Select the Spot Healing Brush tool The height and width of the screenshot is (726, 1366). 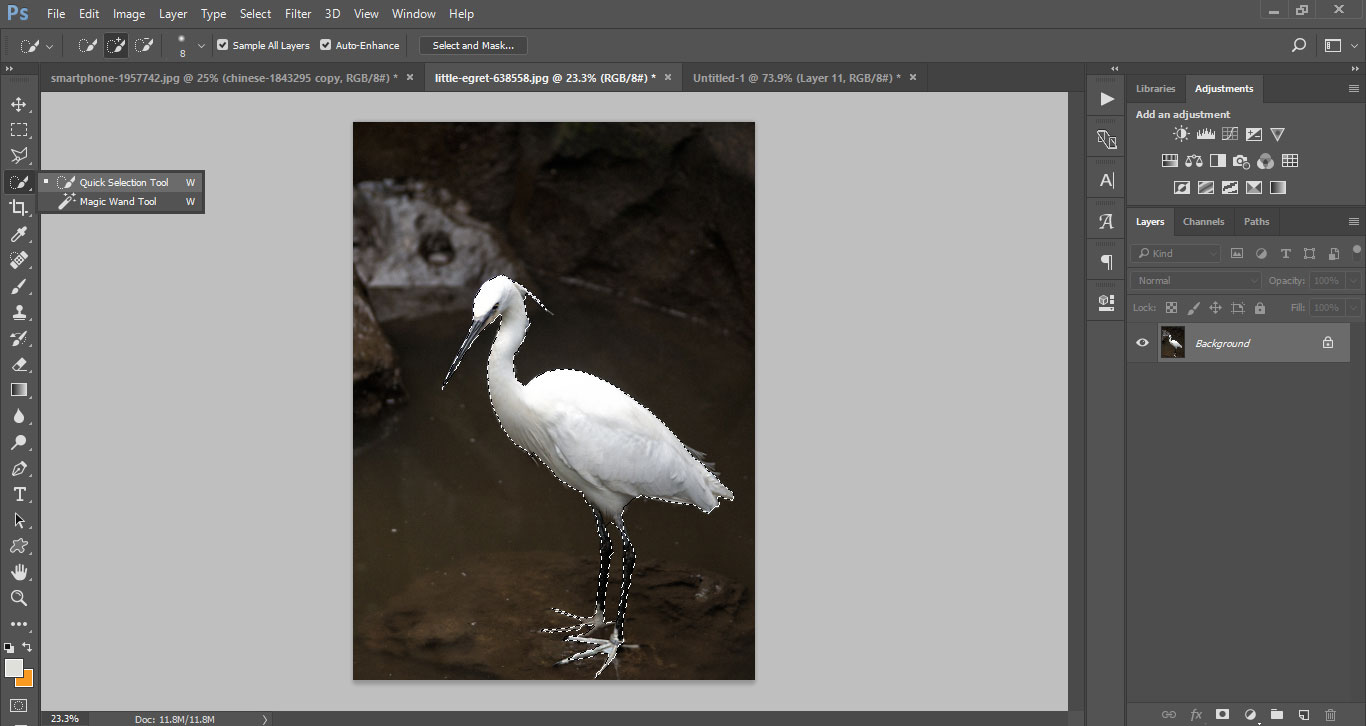coord(18,260)
